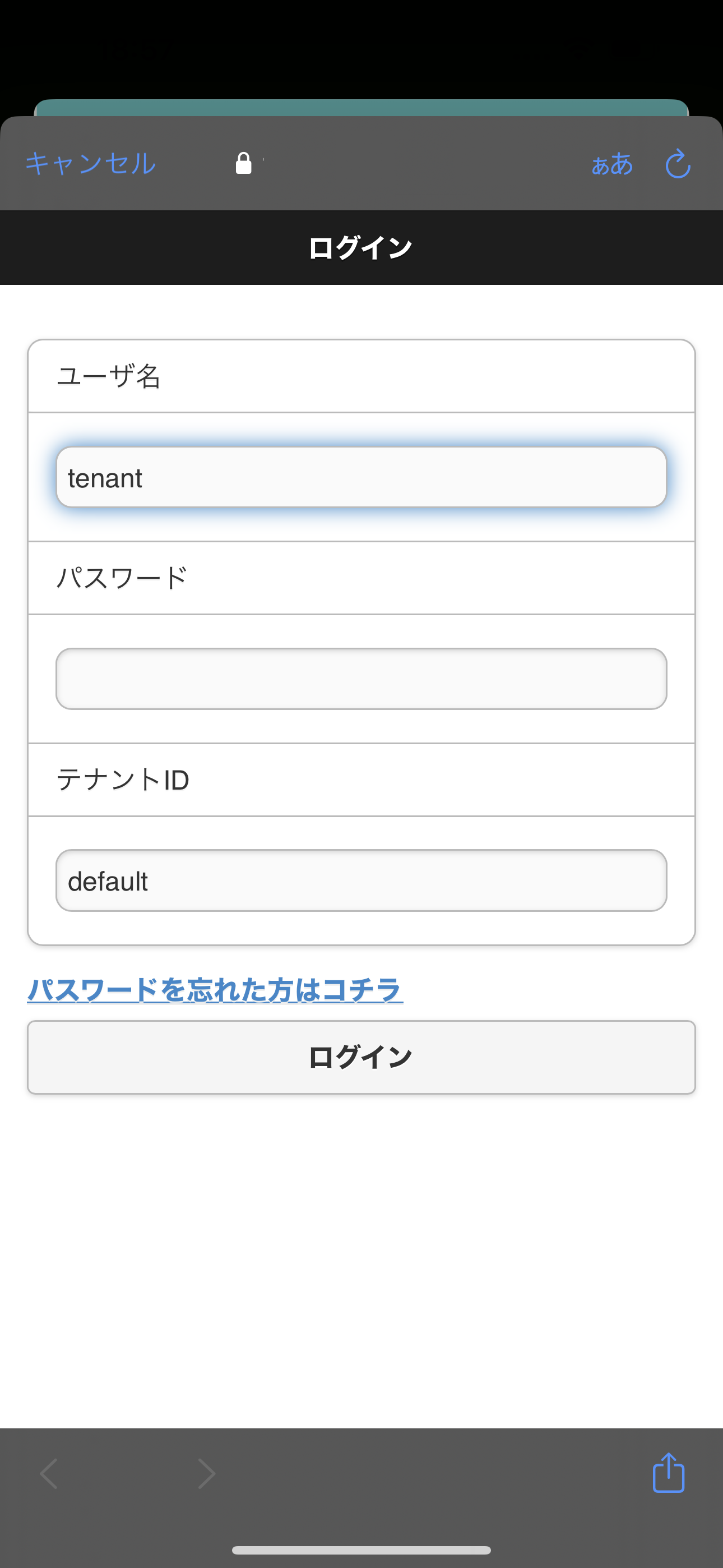The height and width of the screenshot is (1568, 723).
Task: Reload the page with refresh icon
Action: click(x=678, y=164)
